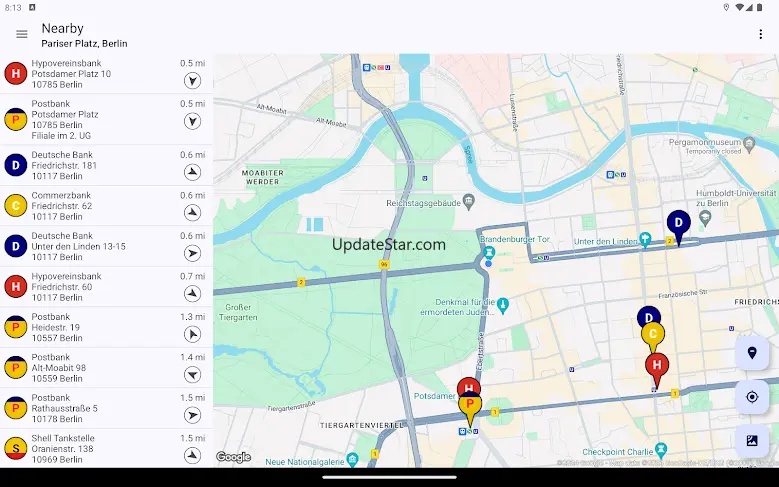Tap the direction arrow for Deutsche Bank Friedrichstr. 181
This screenshot has width=779, height=487.
[x=192, y=172]
